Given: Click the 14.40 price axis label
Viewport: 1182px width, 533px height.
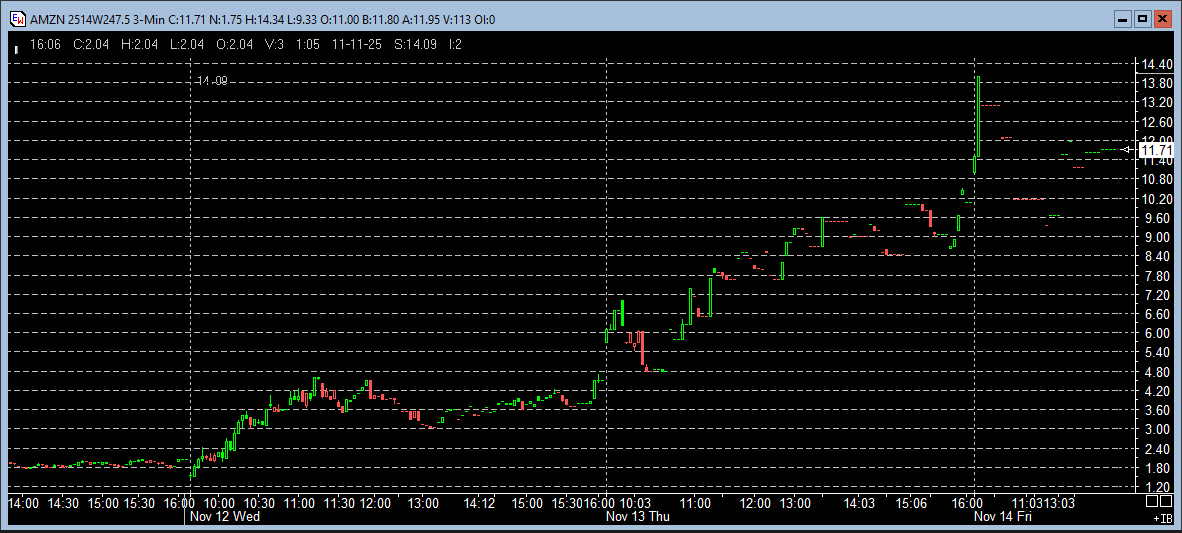Looking at the screenshot, I should (1157, 64).
